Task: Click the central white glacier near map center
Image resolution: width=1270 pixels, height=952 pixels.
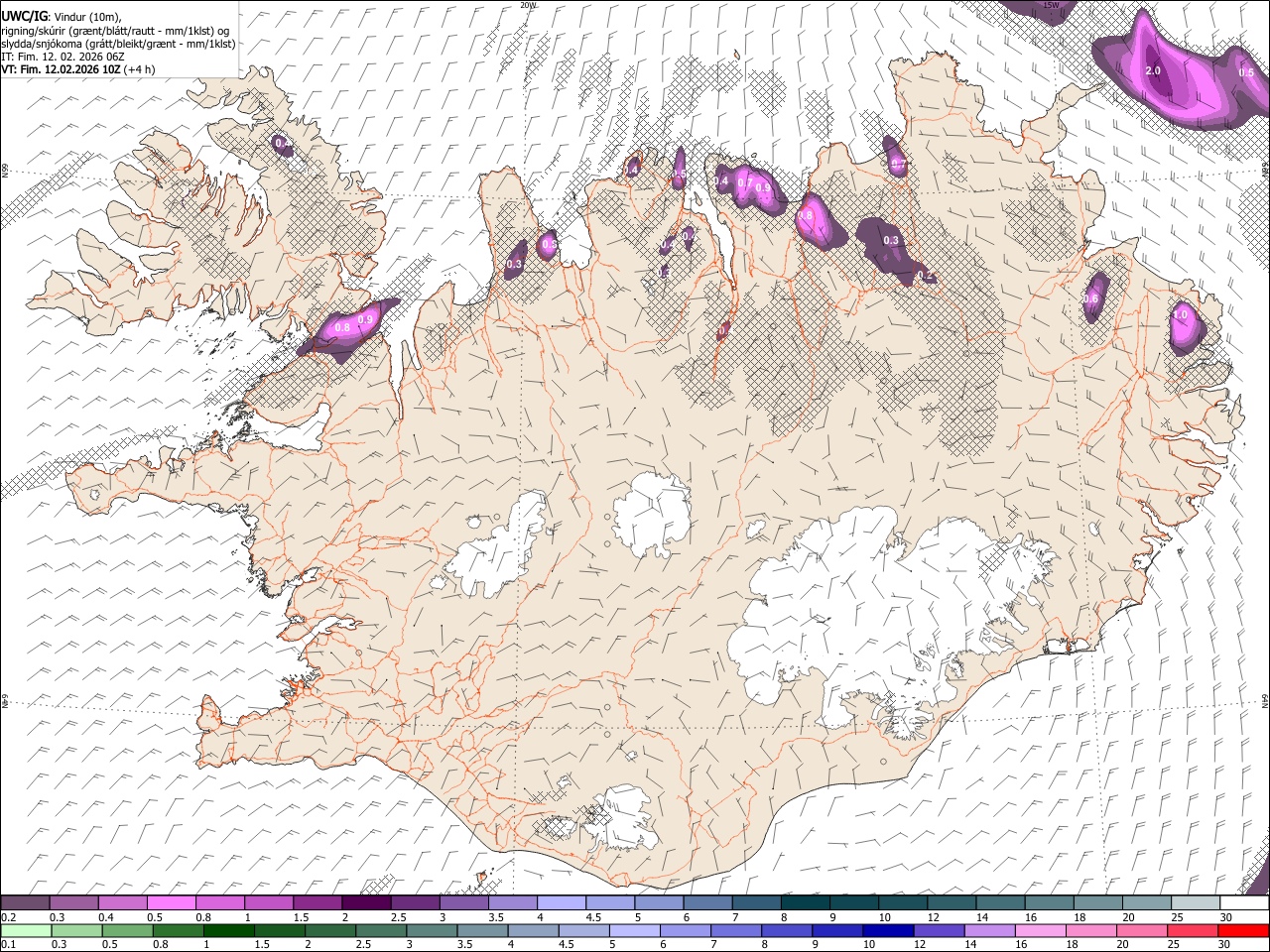Action: click(x=652, y=515)
